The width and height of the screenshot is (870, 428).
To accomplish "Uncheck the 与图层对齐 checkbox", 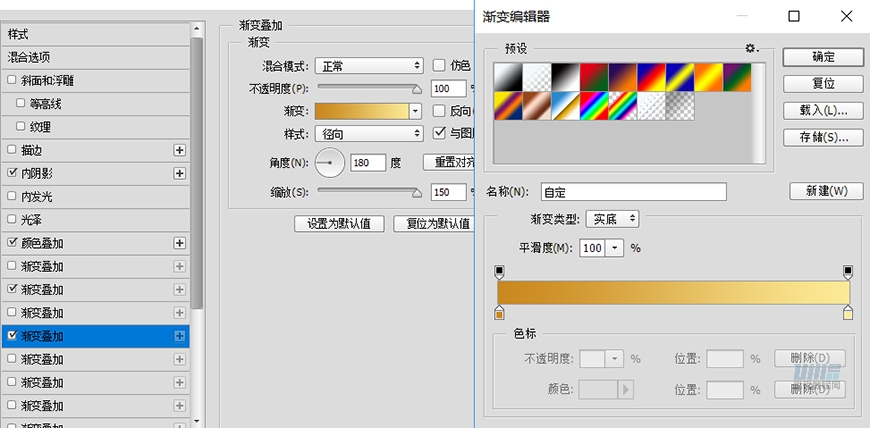I will tap(439, 133).
